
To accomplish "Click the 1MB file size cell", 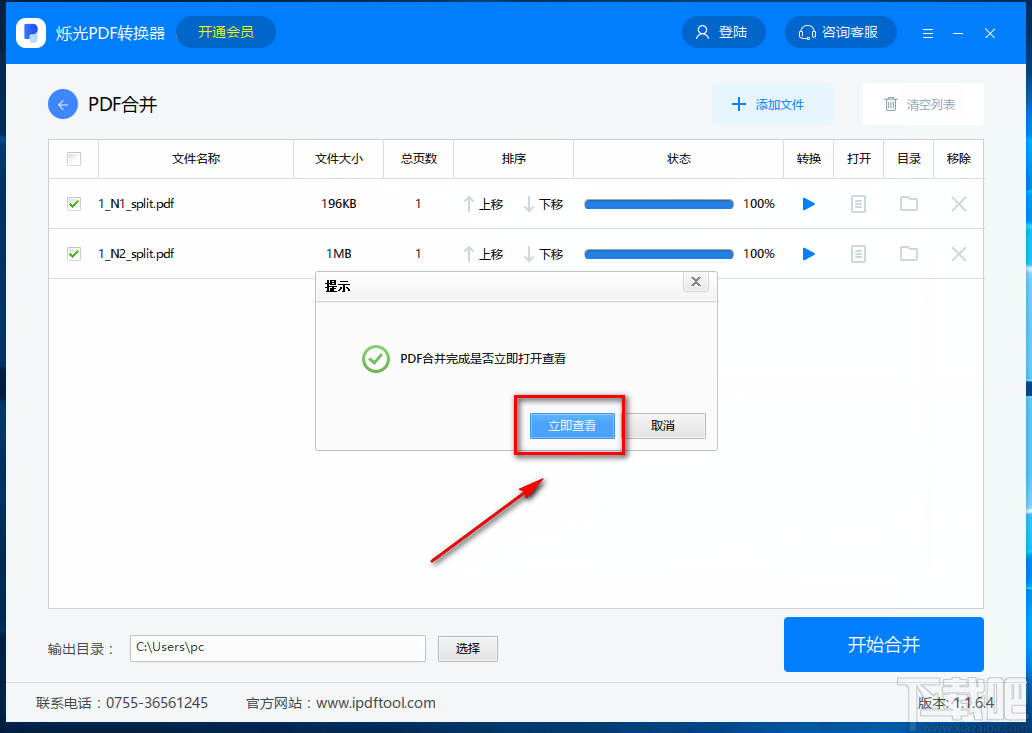I will click(x=339, y=254).
